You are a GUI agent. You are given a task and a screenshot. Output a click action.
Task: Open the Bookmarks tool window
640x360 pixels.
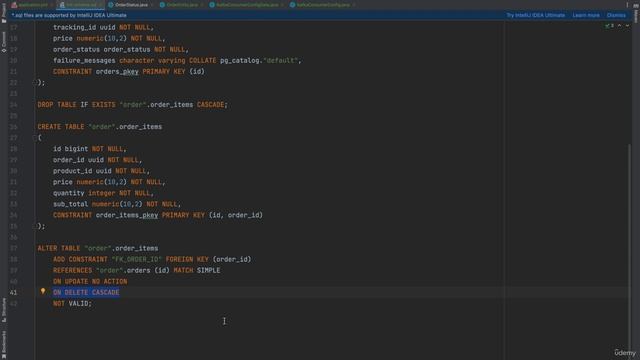pos(4,345)
